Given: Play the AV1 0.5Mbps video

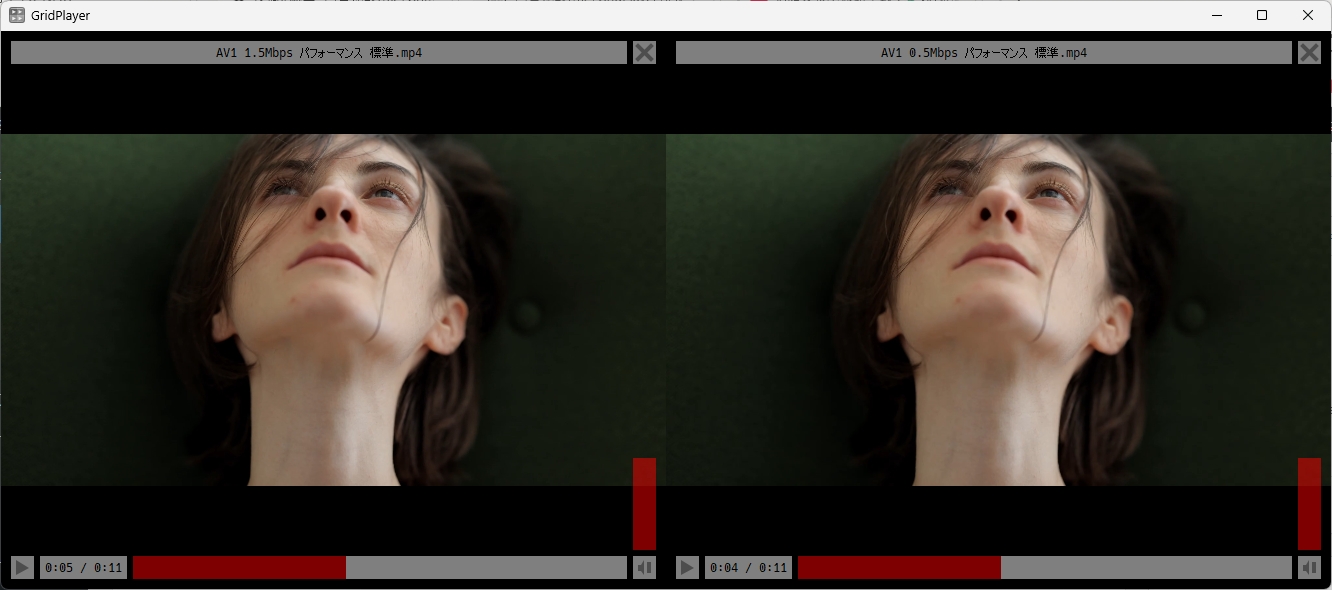Looking at the screenshot, I should click(687, 568).
